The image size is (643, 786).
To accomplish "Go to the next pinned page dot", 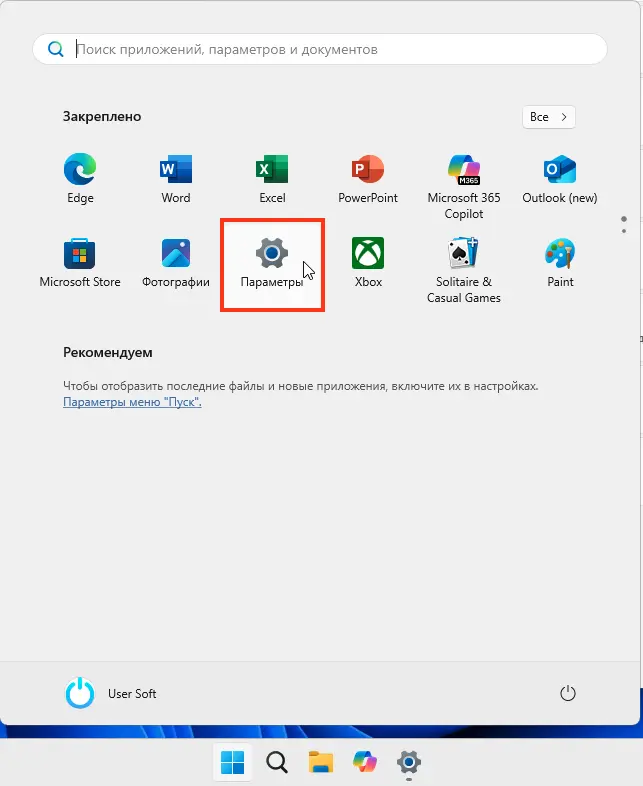I will (x=624, y=231).
